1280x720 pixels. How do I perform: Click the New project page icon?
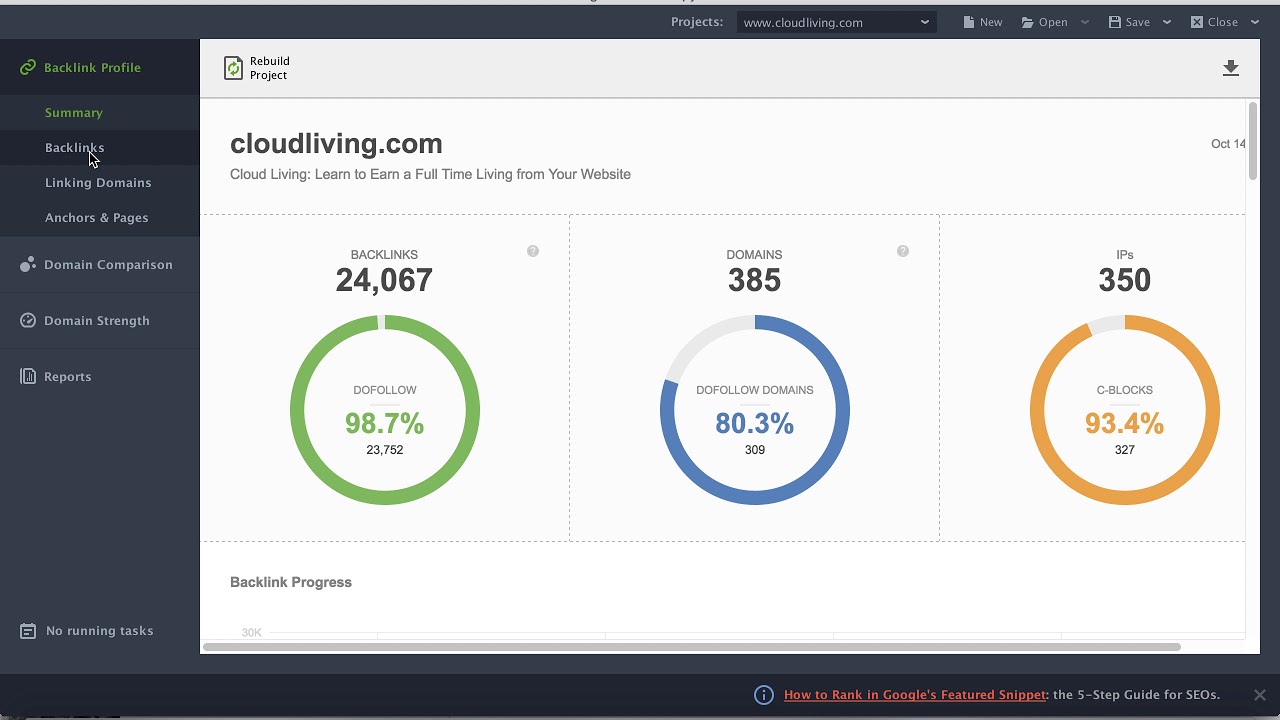pos(968,22)
